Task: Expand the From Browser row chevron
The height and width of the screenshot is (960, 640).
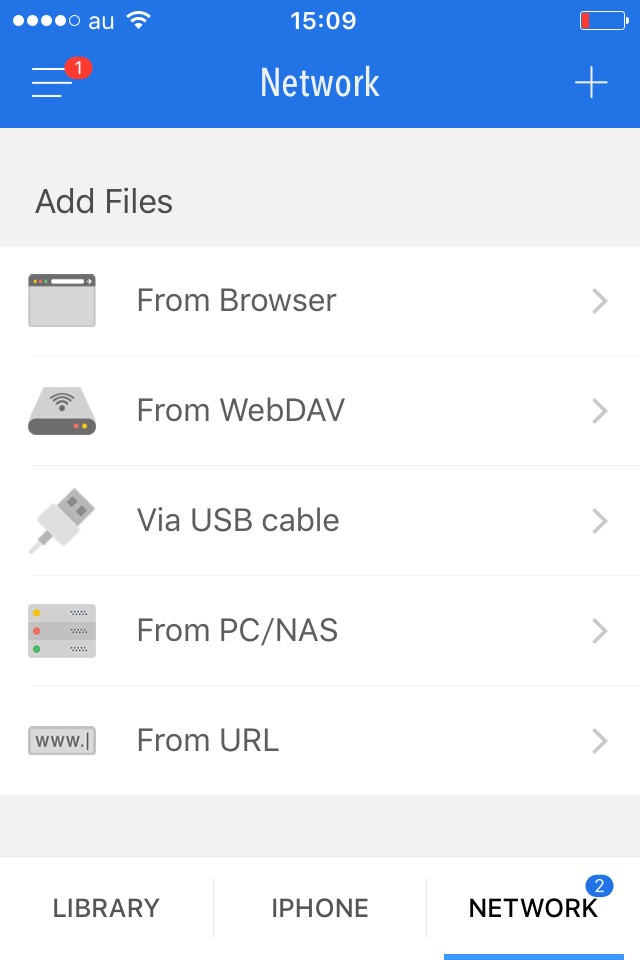Action: 600,301
